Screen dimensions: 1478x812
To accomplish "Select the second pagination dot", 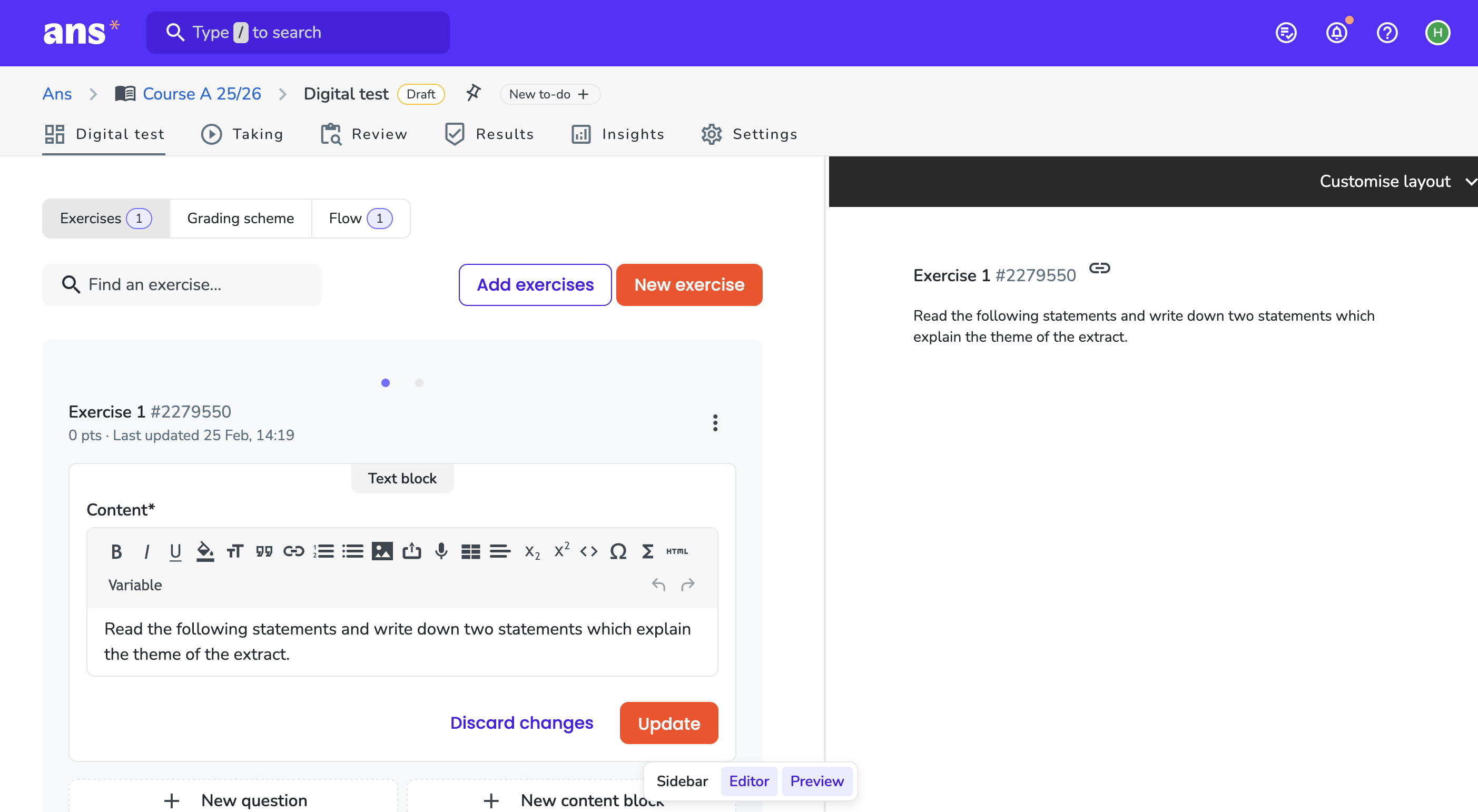I will [x=419, y=382].
